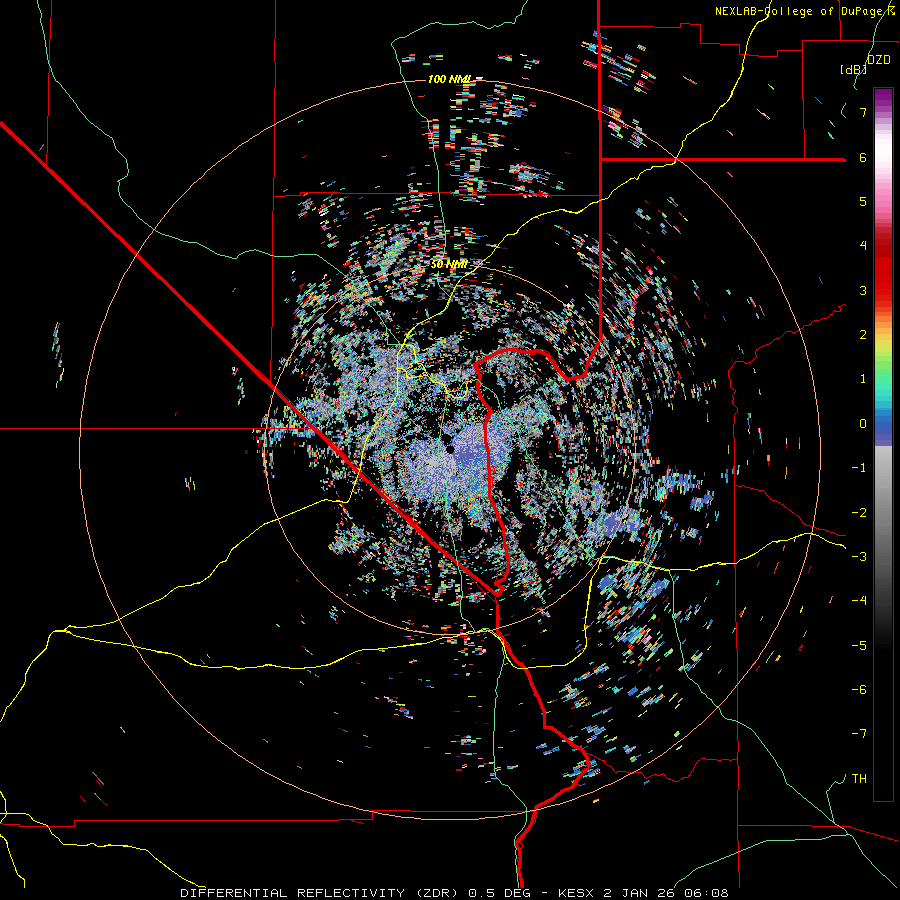Click the -2 label on the color scale
Image resolution: width=900 pixels, height=900 pixels.
(859, 513)
